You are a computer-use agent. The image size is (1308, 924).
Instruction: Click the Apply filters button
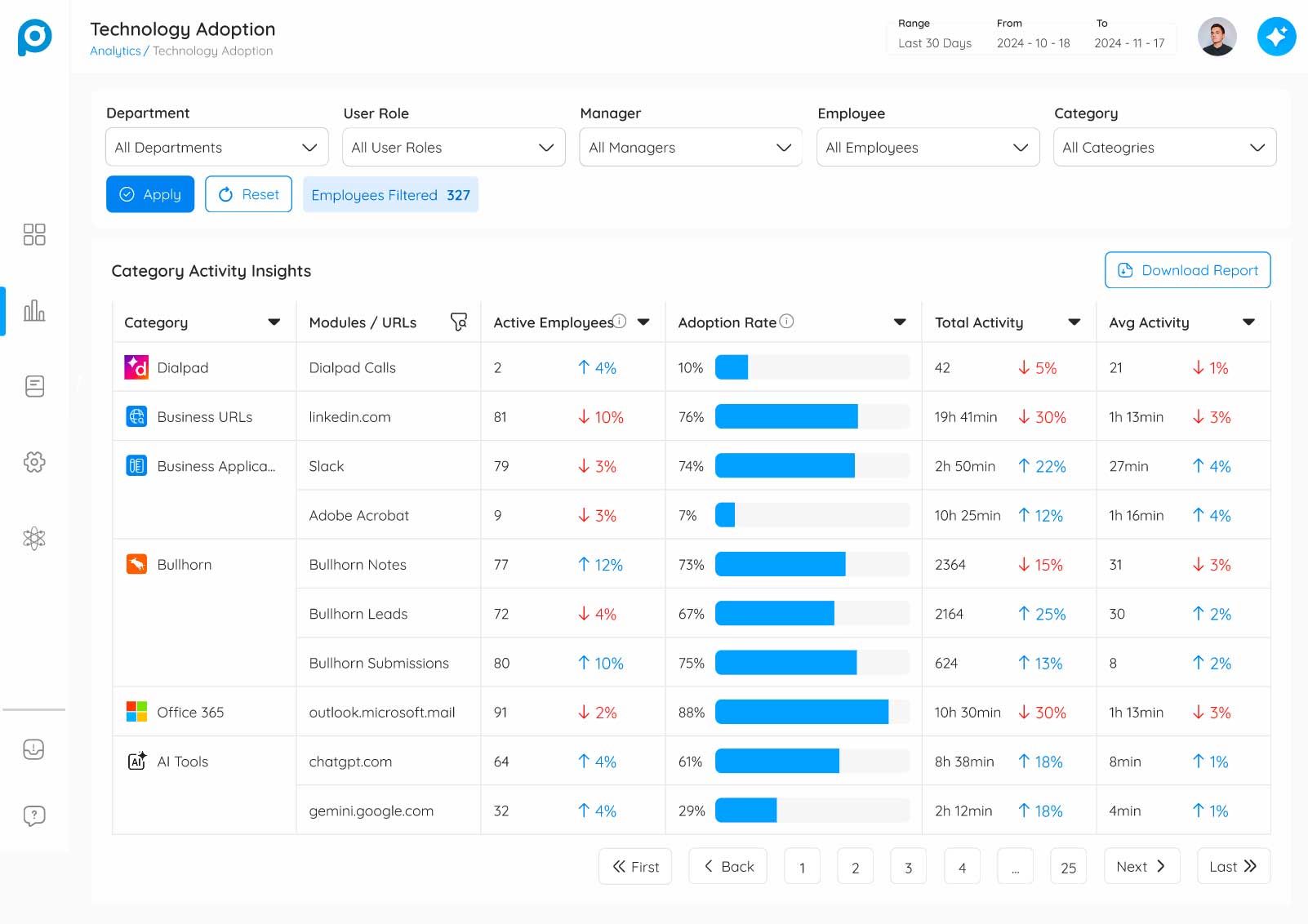click(150, 194)
